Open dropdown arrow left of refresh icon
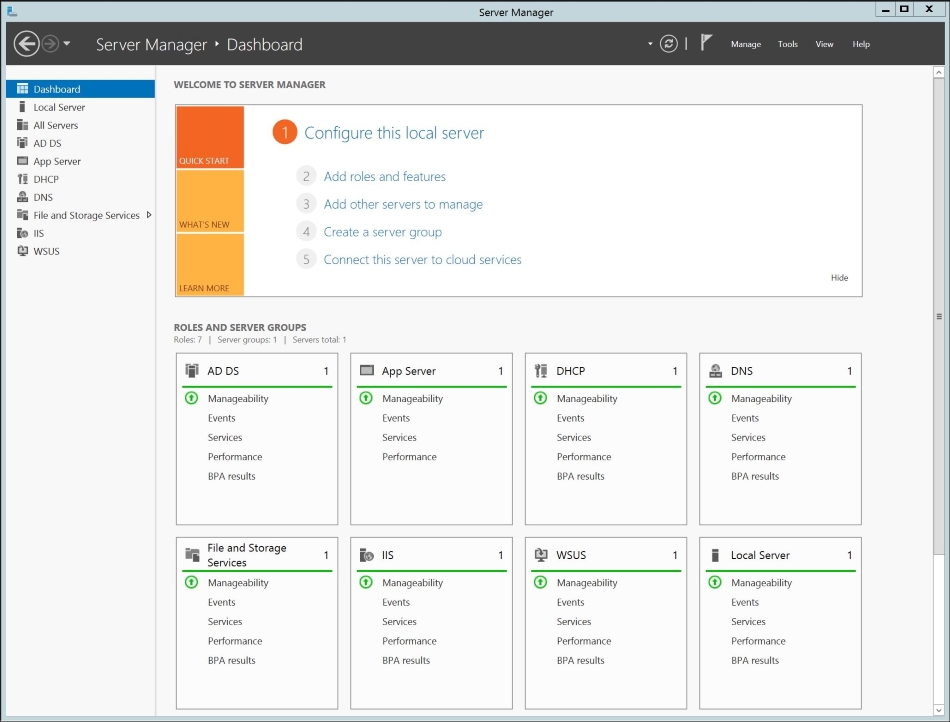Screen dimensions: 950x722 tap(650, 44)
